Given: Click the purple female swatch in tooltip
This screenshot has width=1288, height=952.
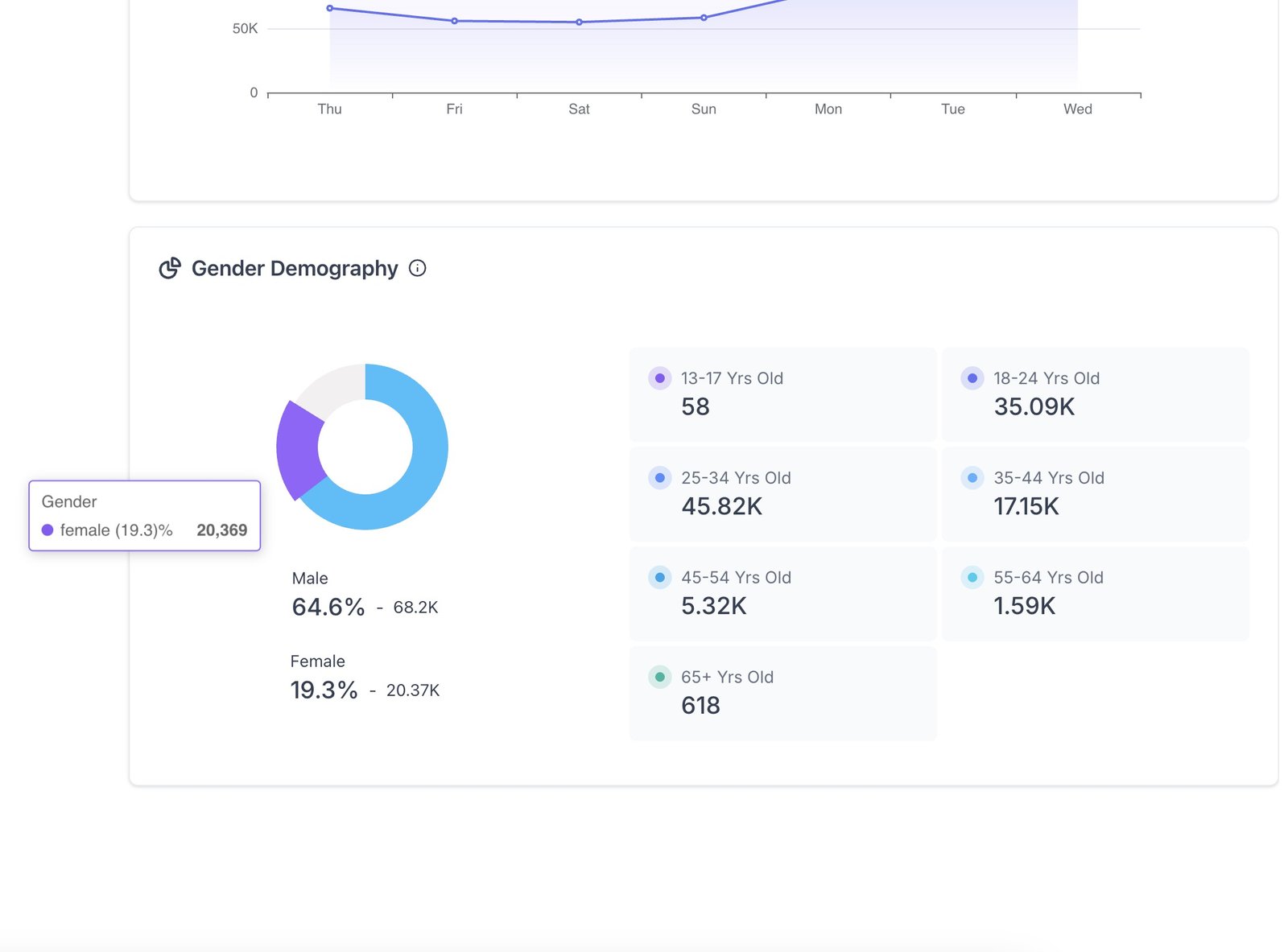Looking at the screenshot, I should [47, 530].
